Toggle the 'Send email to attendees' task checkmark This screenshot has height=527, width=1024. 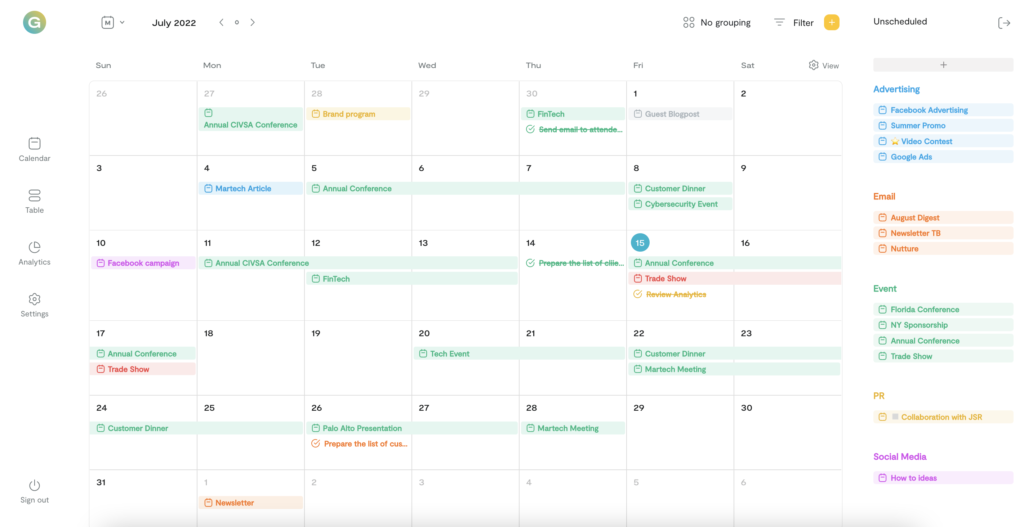[x=530, y=129]
